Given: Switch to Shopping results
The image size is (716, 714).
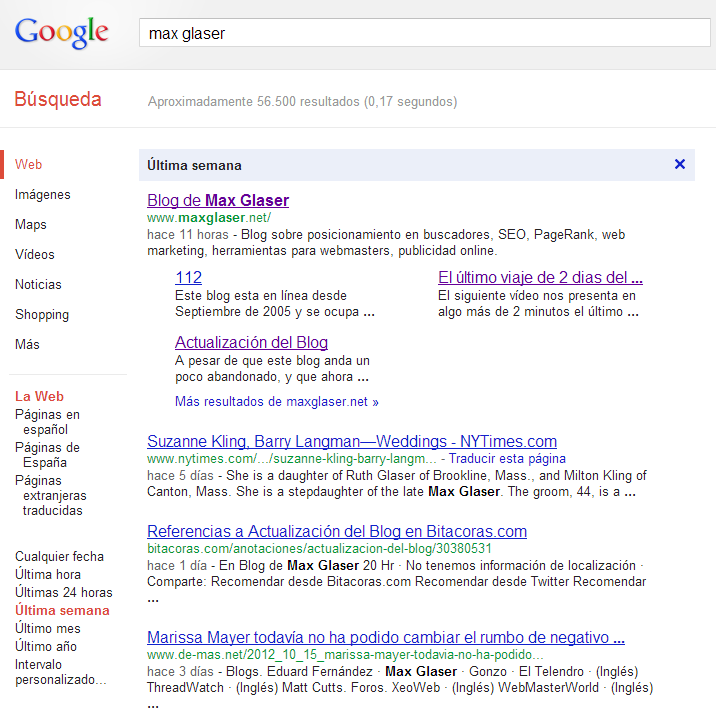Looking at the screenshot, I should (x=42, y=315).
